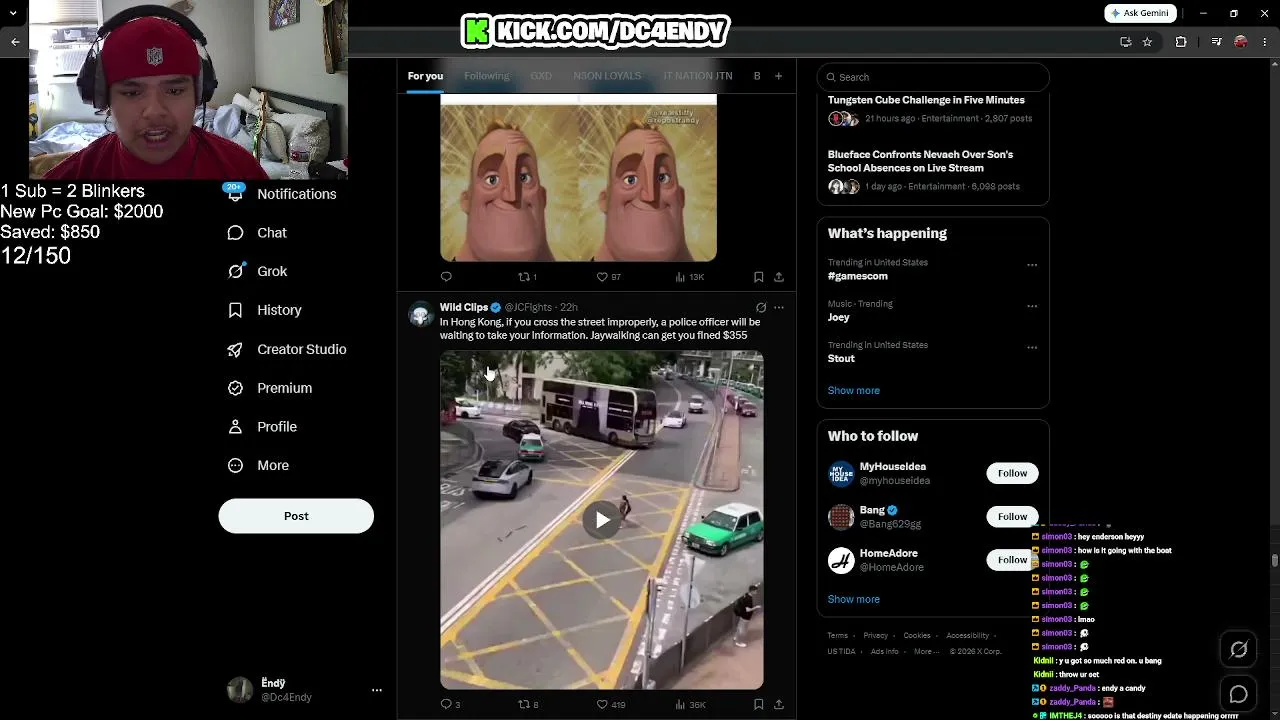The height and width of the screenshot is (720, 1280).
Task: Click the Premium verified badge icon
Action: (235, 388)
